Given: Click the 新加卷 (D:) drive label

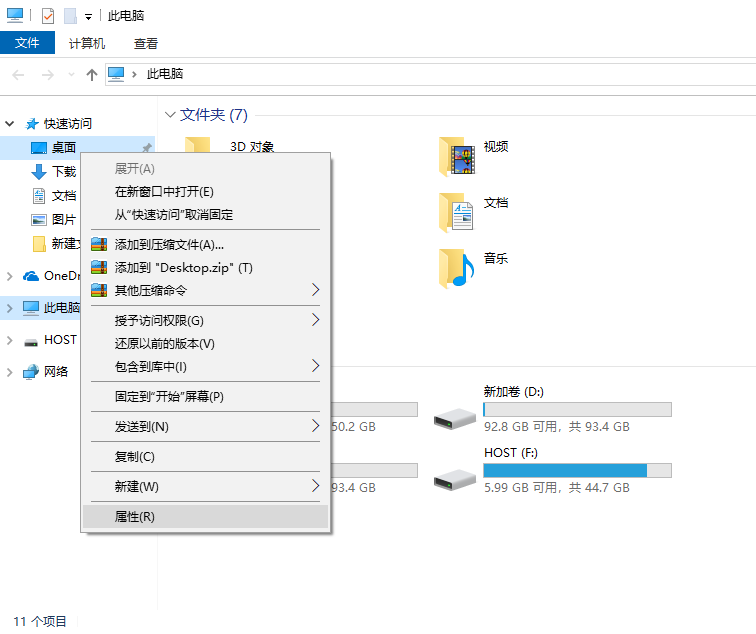Looking at the screenshot, I should point(514,391).
